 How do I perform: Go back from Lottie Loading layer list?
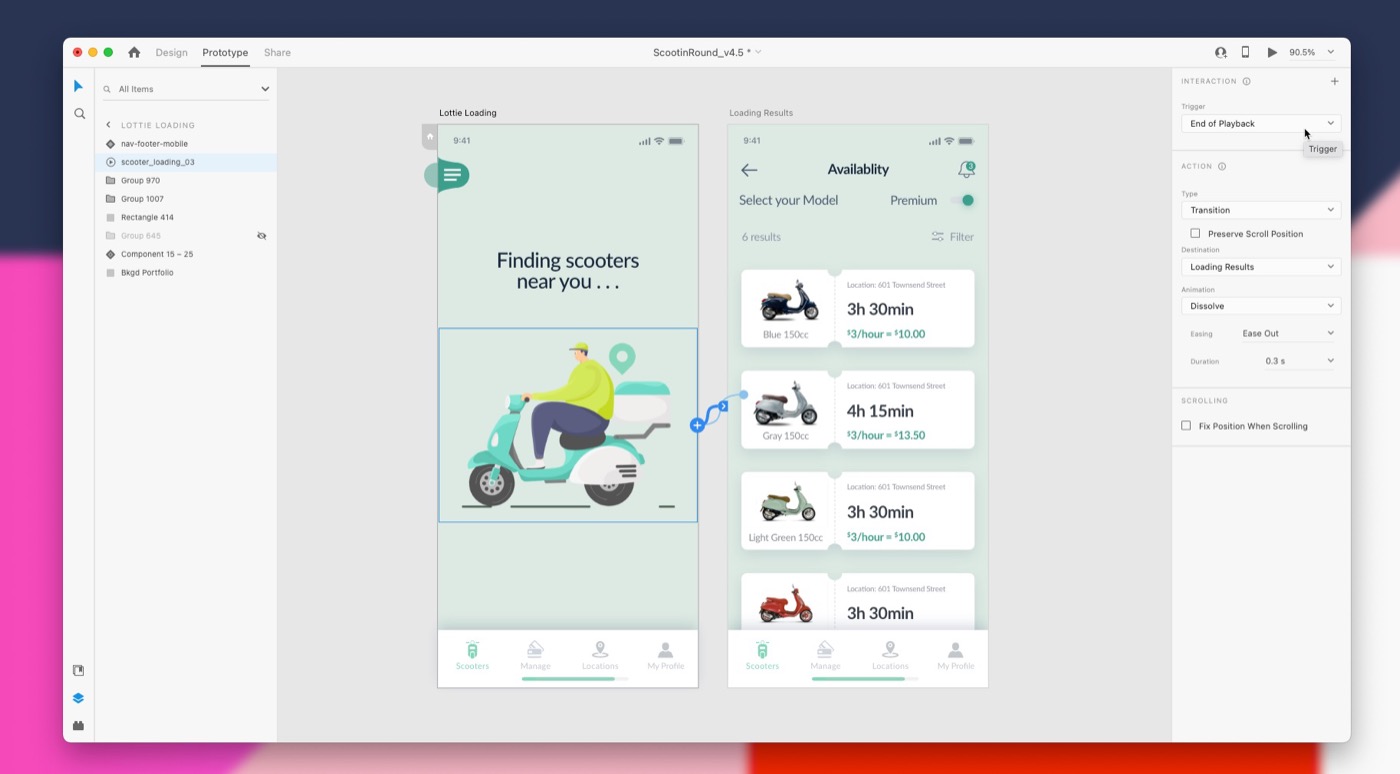pyautogui.click(x=109, y=125)
